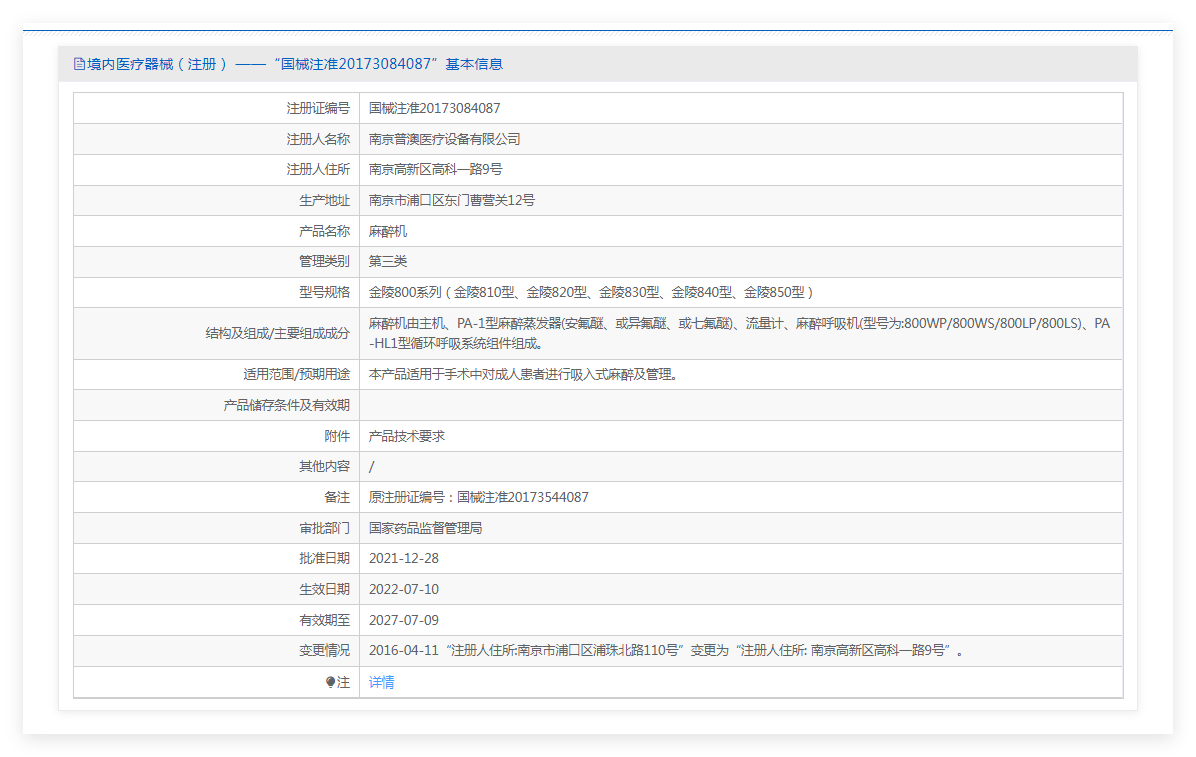Click the document icon before 境内医疗器械 heading
1196x757 pixels.
point(79,64)
